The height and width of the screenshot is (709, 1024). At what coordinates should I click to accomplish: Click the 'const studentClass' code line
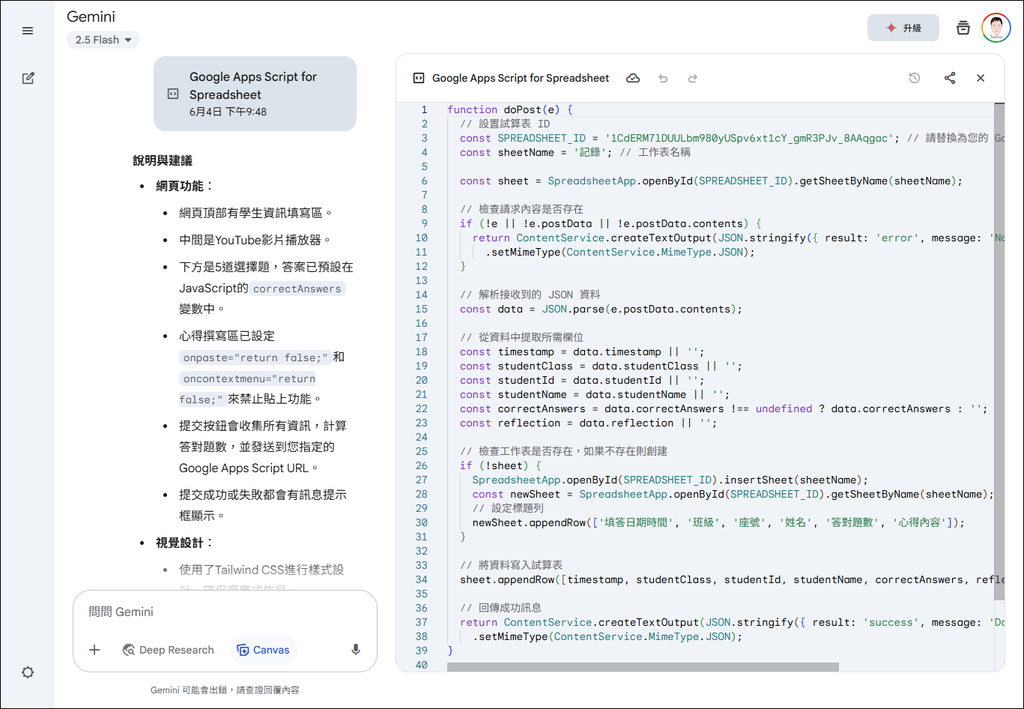(601, 366)
